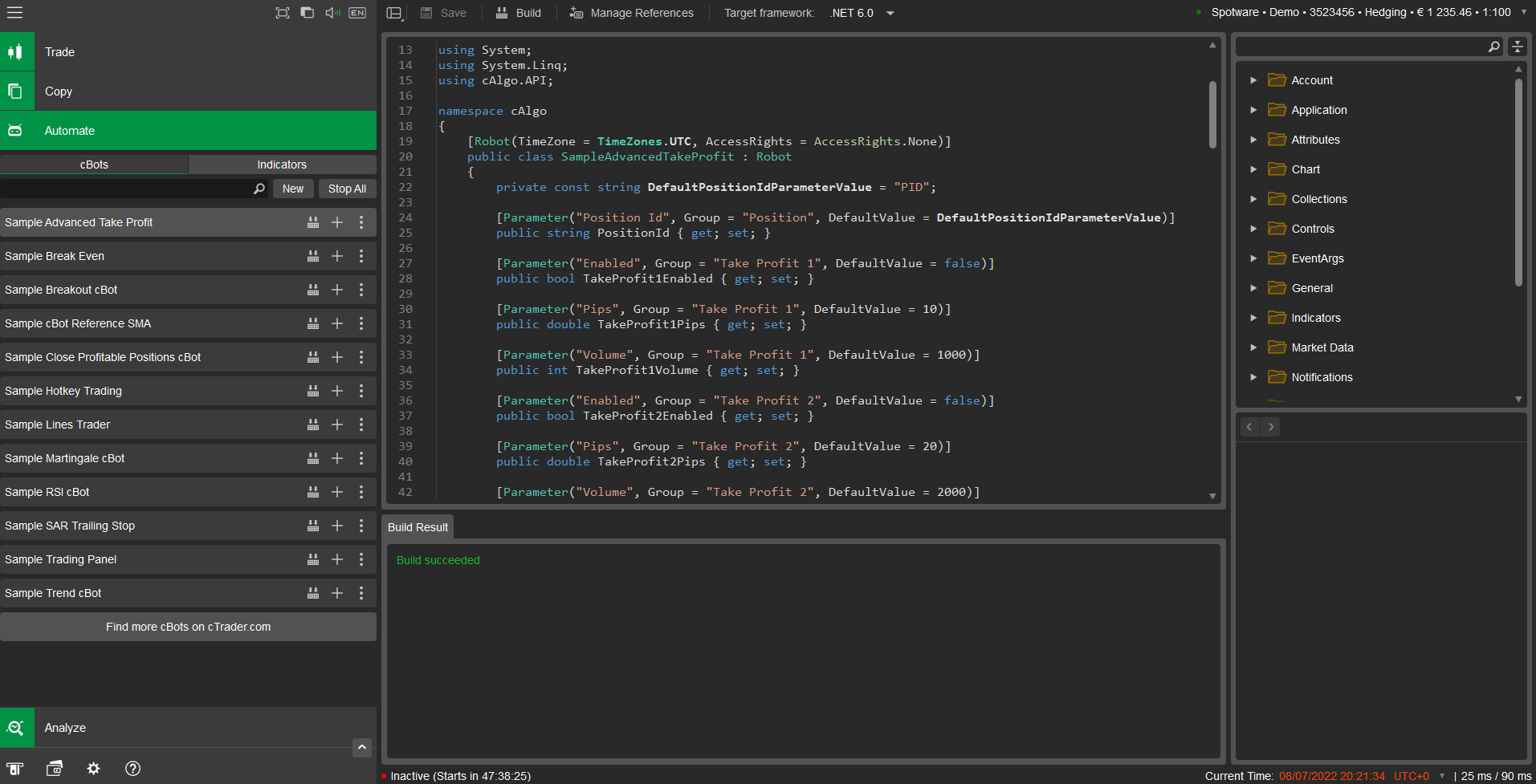The image size is (1536, 784).
Task: Open settings gear icon
Action: [x=94, y=769]
